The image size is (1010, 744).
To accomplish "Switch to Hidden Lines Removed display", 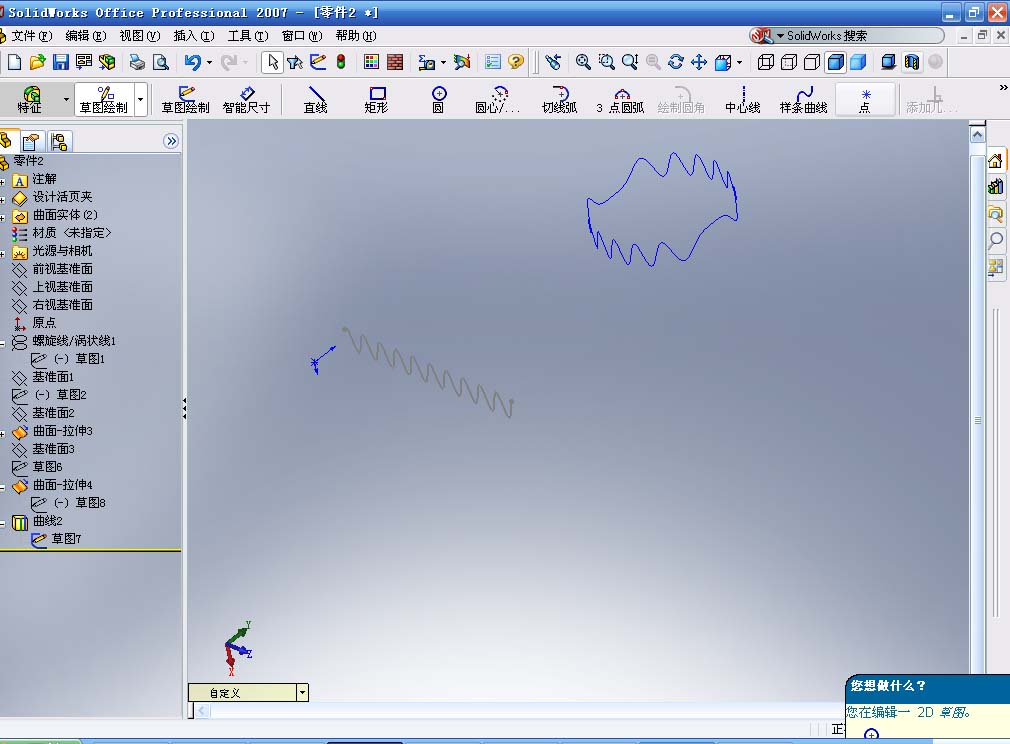I will (x=812, y=62).
